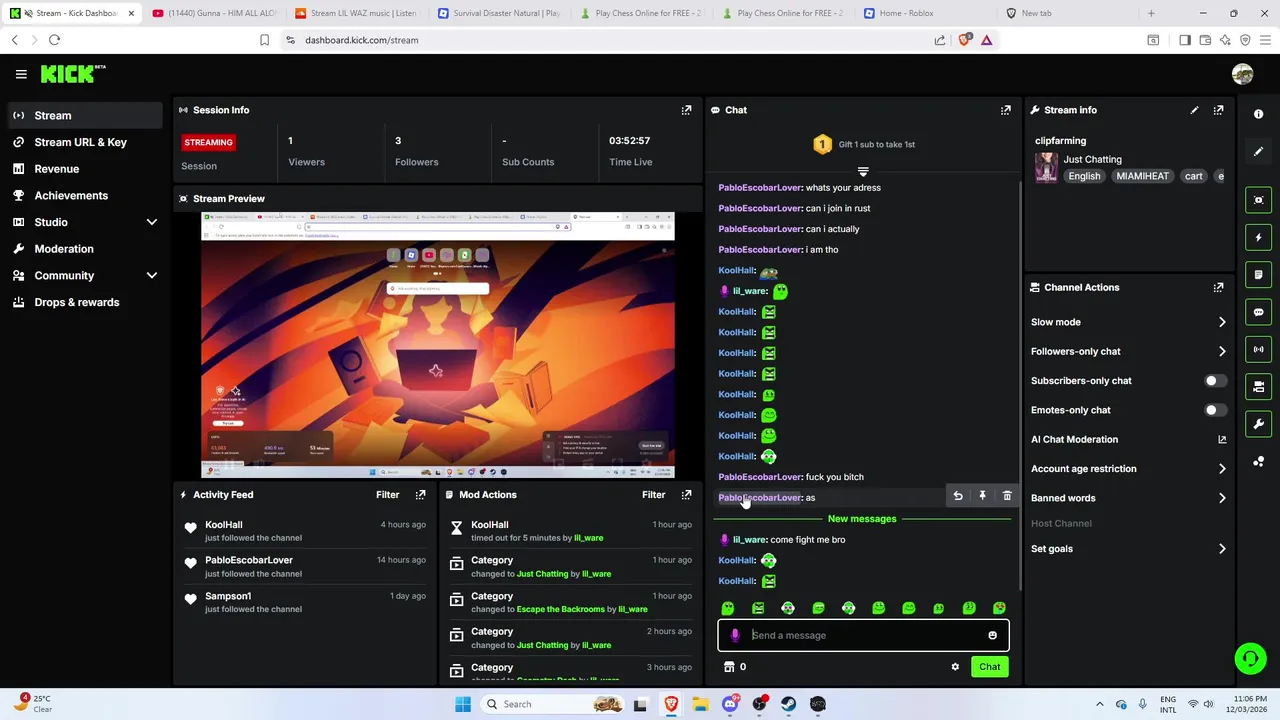Screen dimensions: 1280x720
Task: Open AI Chat Moderation external link
Action: point(1222,439)
